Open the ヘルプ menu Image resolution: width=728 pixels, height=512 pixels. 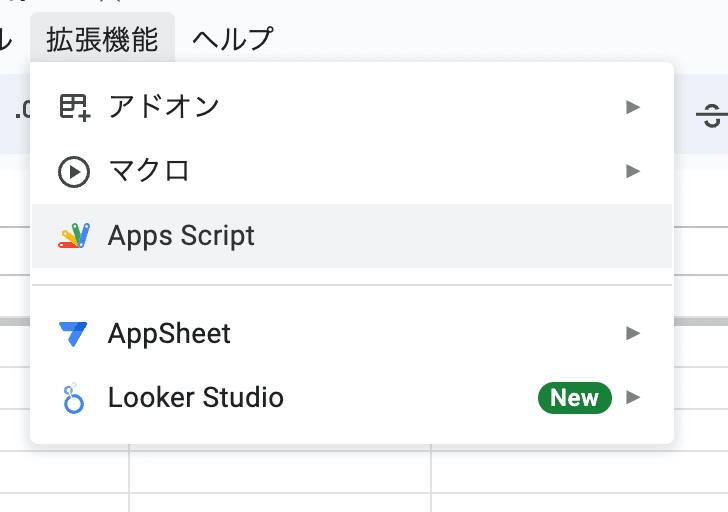click(x=233, y=39)
